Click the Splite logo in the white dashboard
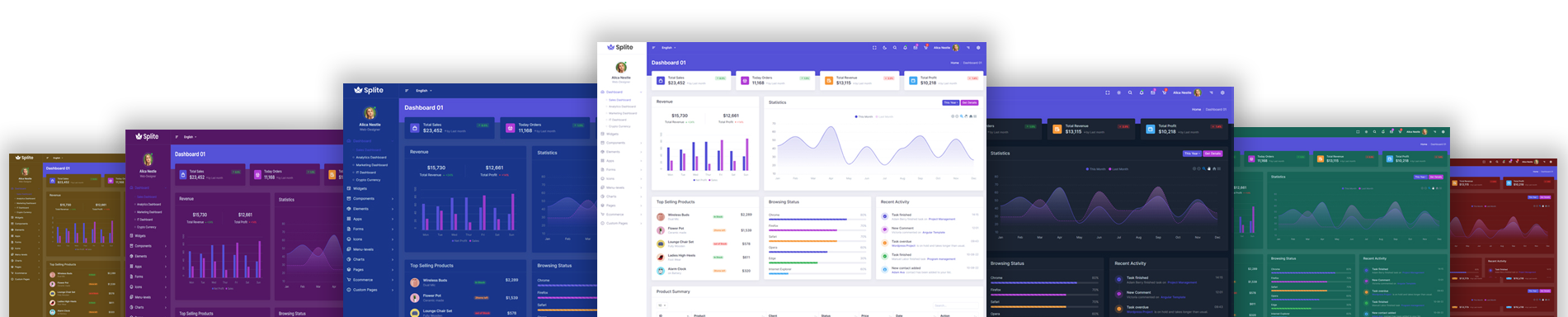This screenshot has width=1568, height=317. (620, 47)
